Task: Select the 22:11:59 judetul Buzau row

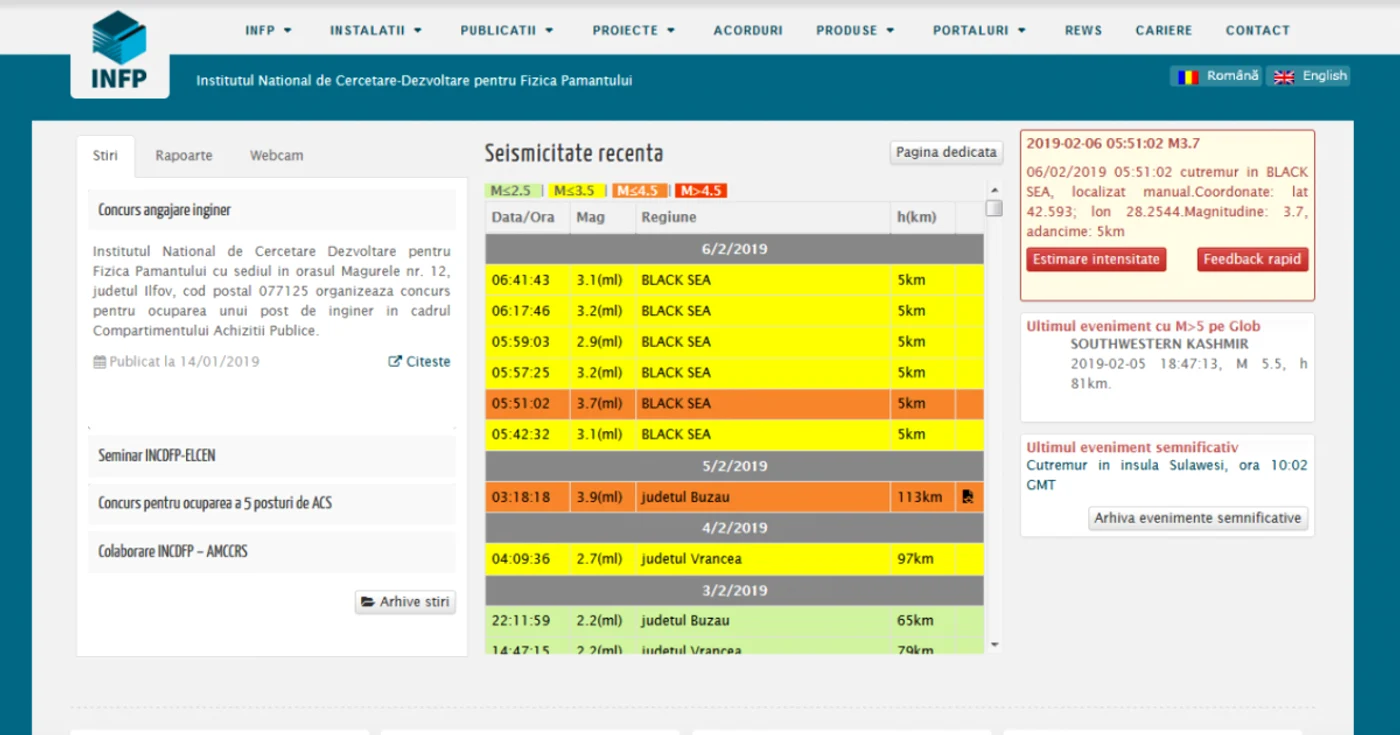Action: [735, 621]
